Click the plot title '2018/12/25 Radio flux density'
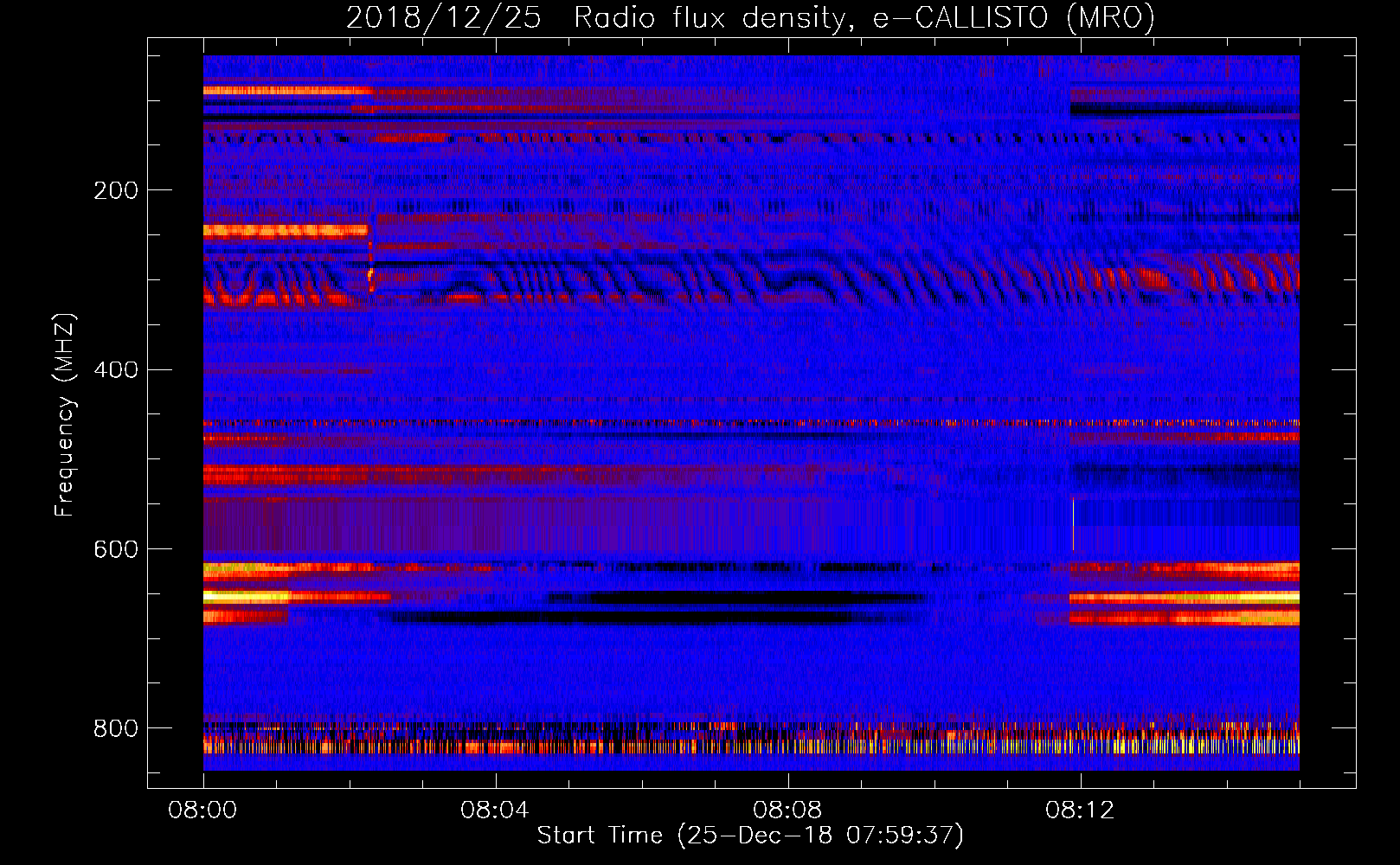This screenshot has width=1400, height=865. click(750, 18)
